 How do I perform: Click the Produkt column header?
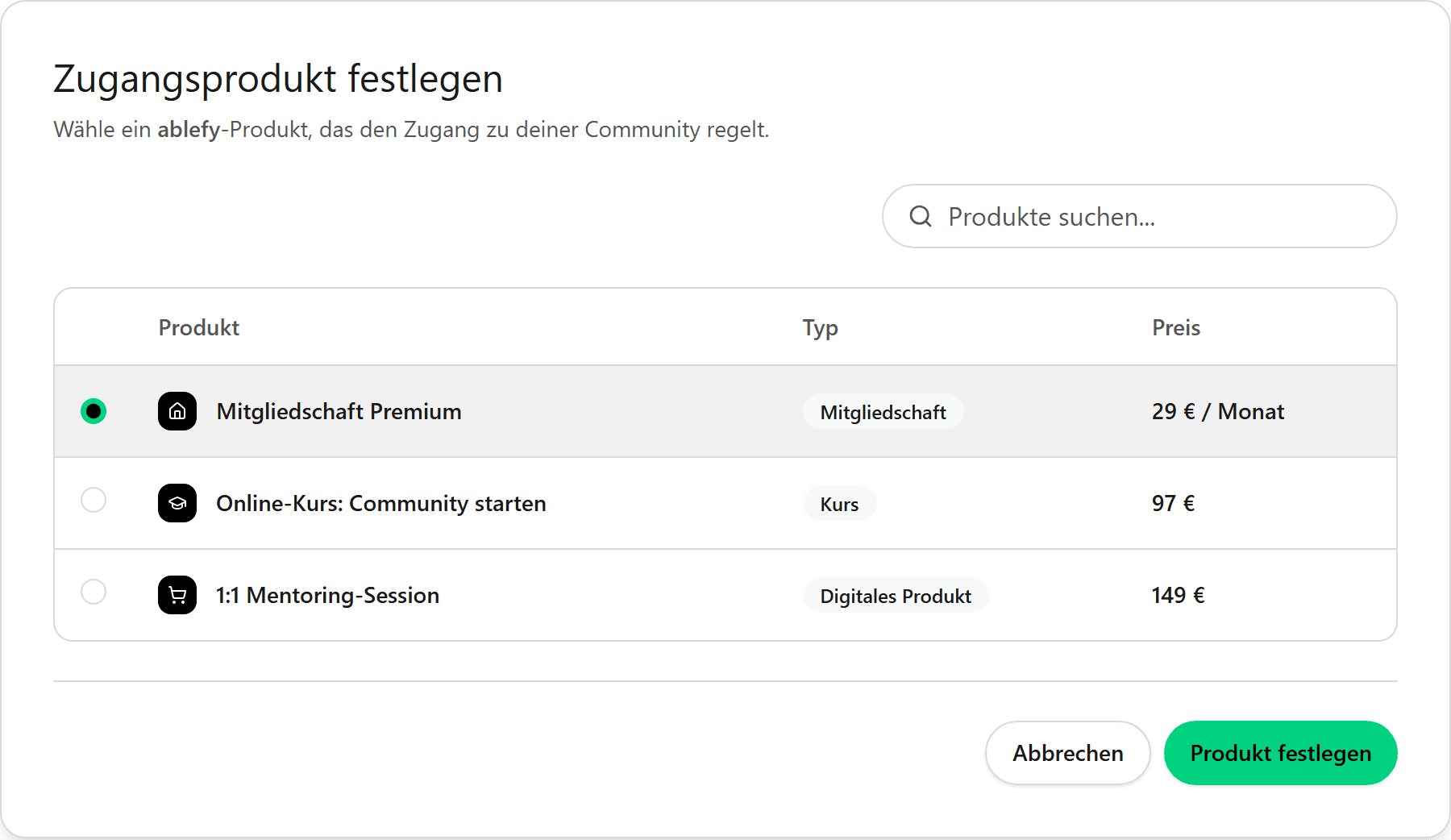pos(198,327)
